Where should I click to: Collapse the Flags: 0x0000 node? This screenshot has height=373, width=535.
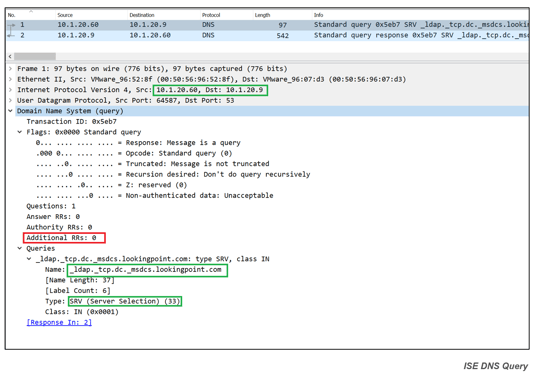pos(20,132)
